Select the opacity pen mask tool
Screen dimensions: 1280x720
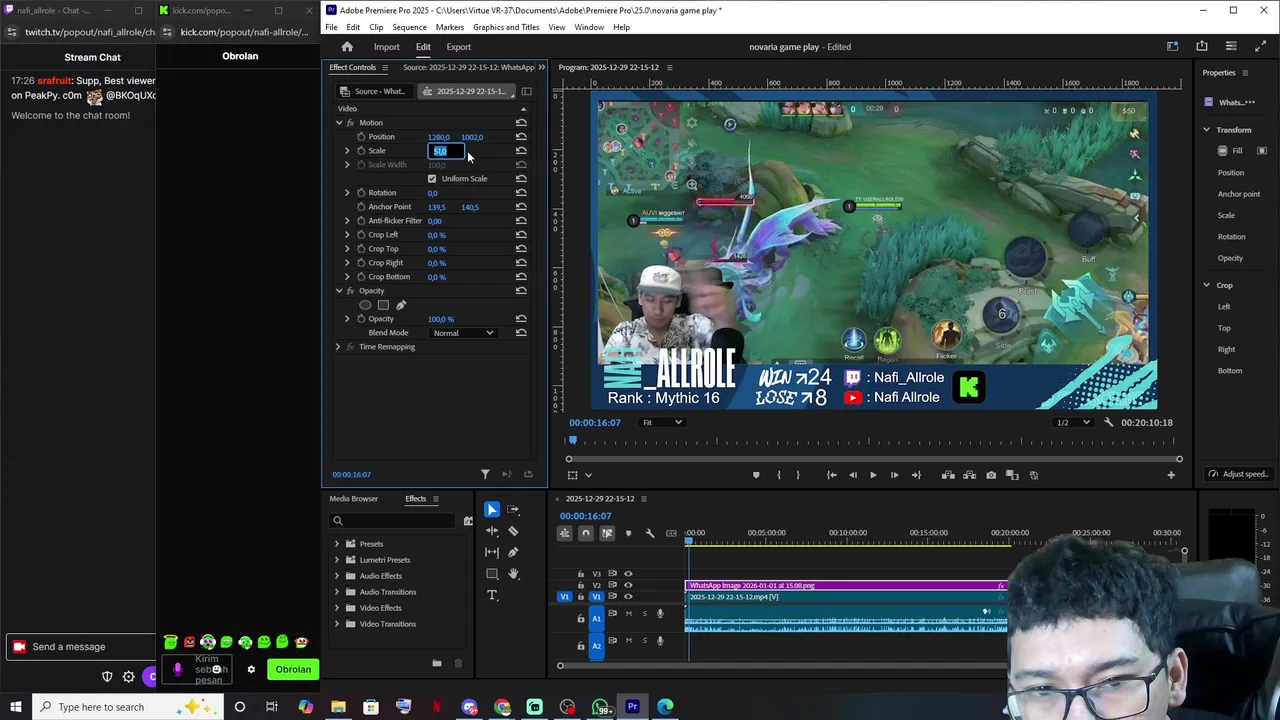tap(401, 305)
